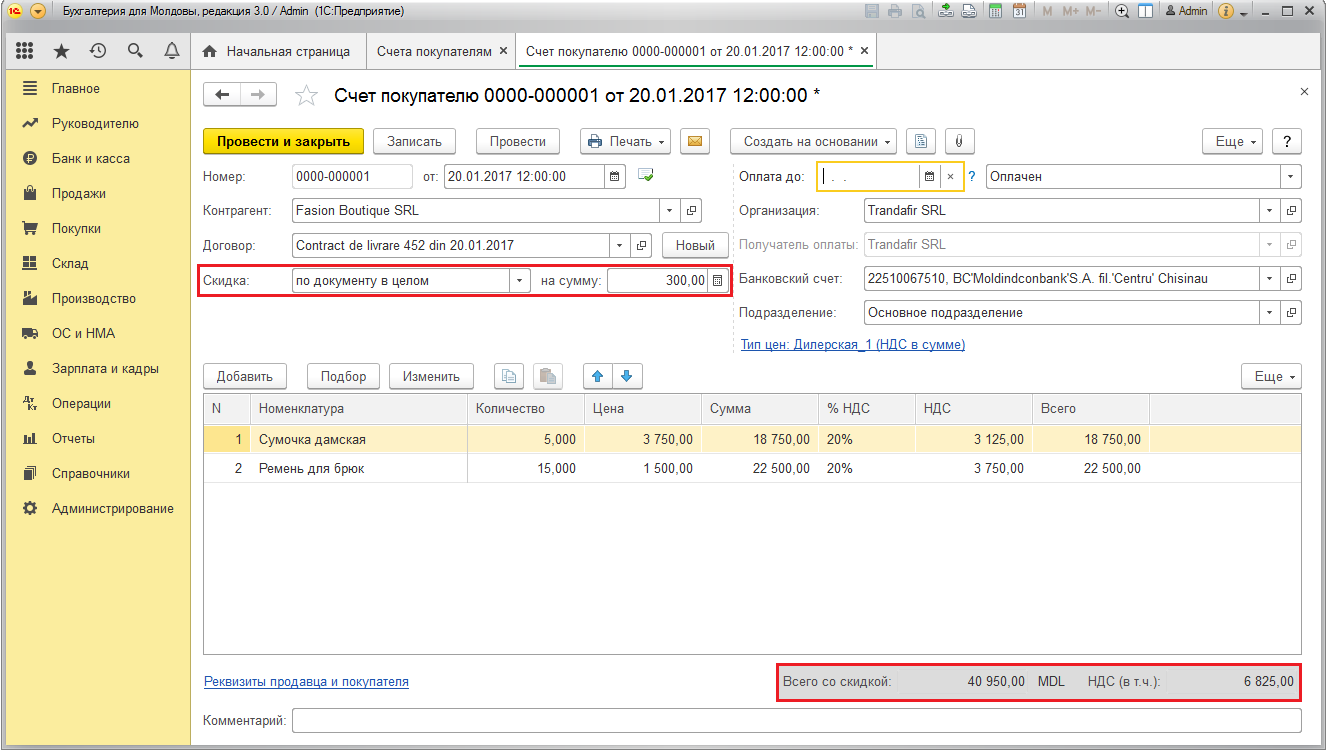This screenshot has width=1326, height=750.
Task: Click into the Комментарий text field
Action: 796,720
